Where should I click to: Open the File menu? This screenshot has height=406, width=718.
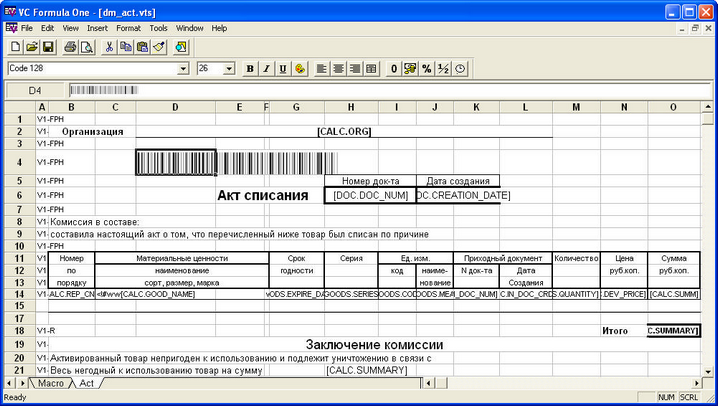pyautogui.click(x=27, y=28)
